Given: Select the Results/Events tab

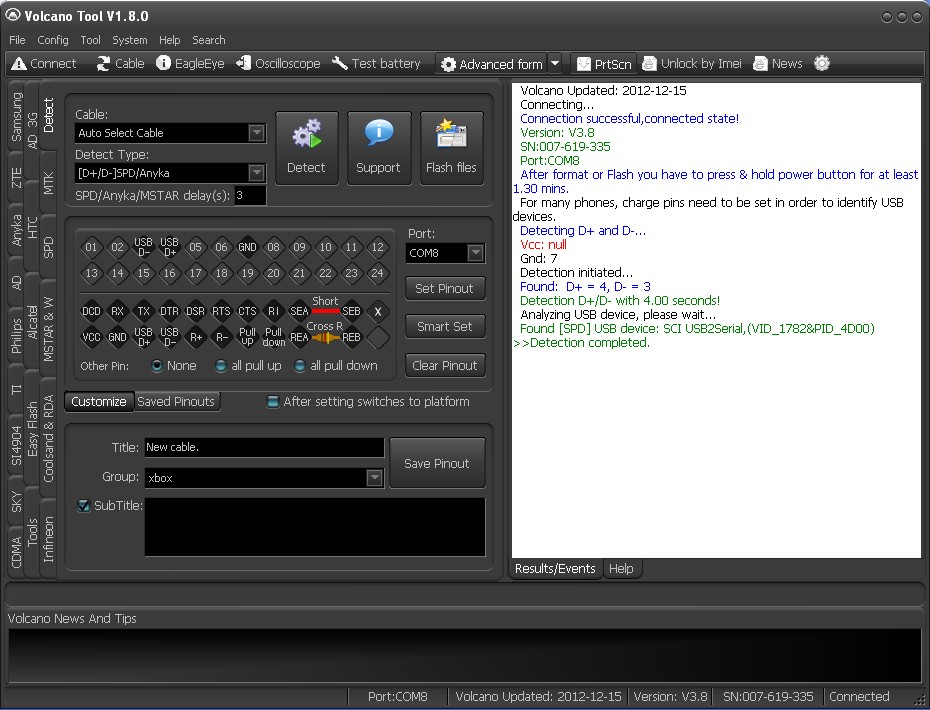Looking at the screenshot, I should 555,569.
